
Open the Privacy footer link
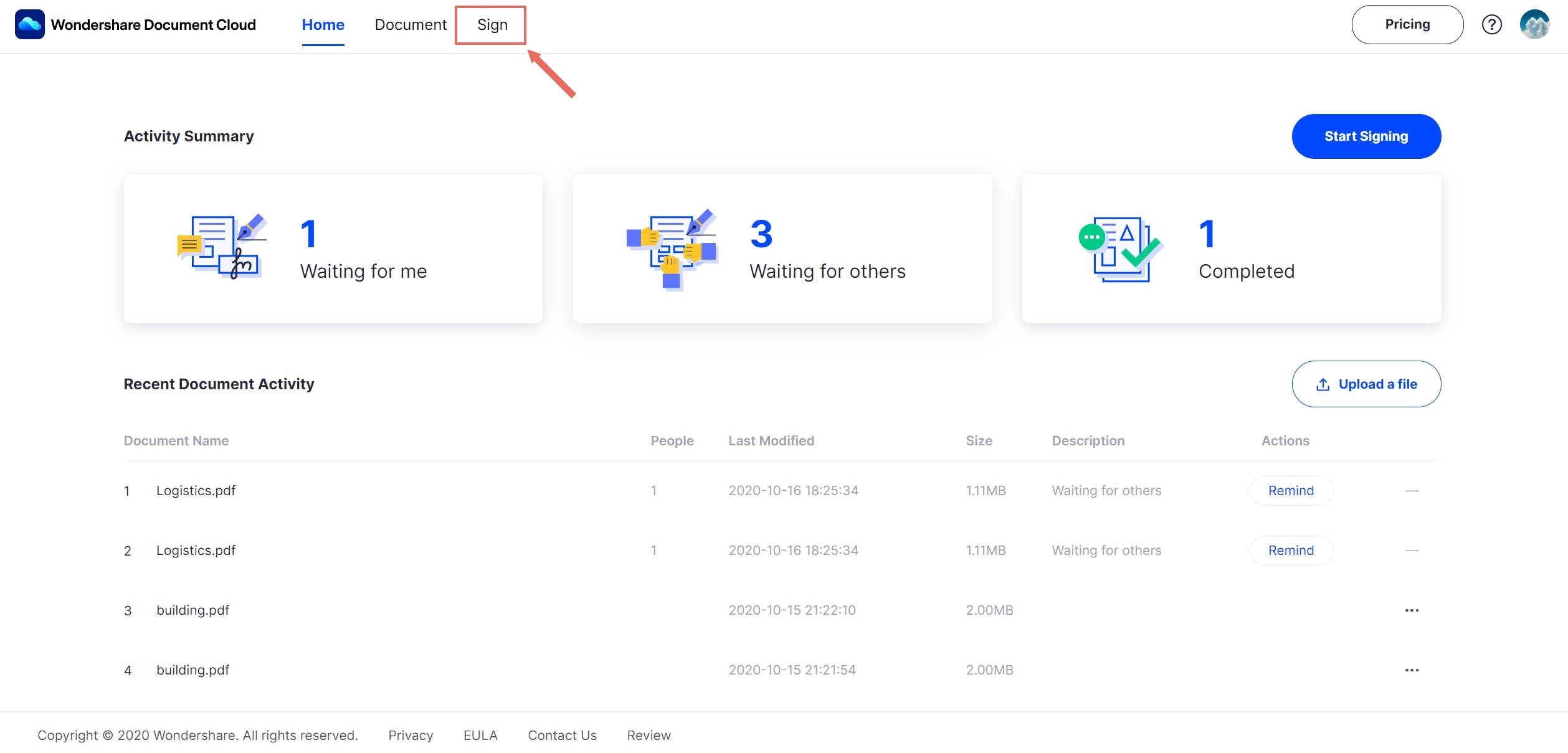411,736
